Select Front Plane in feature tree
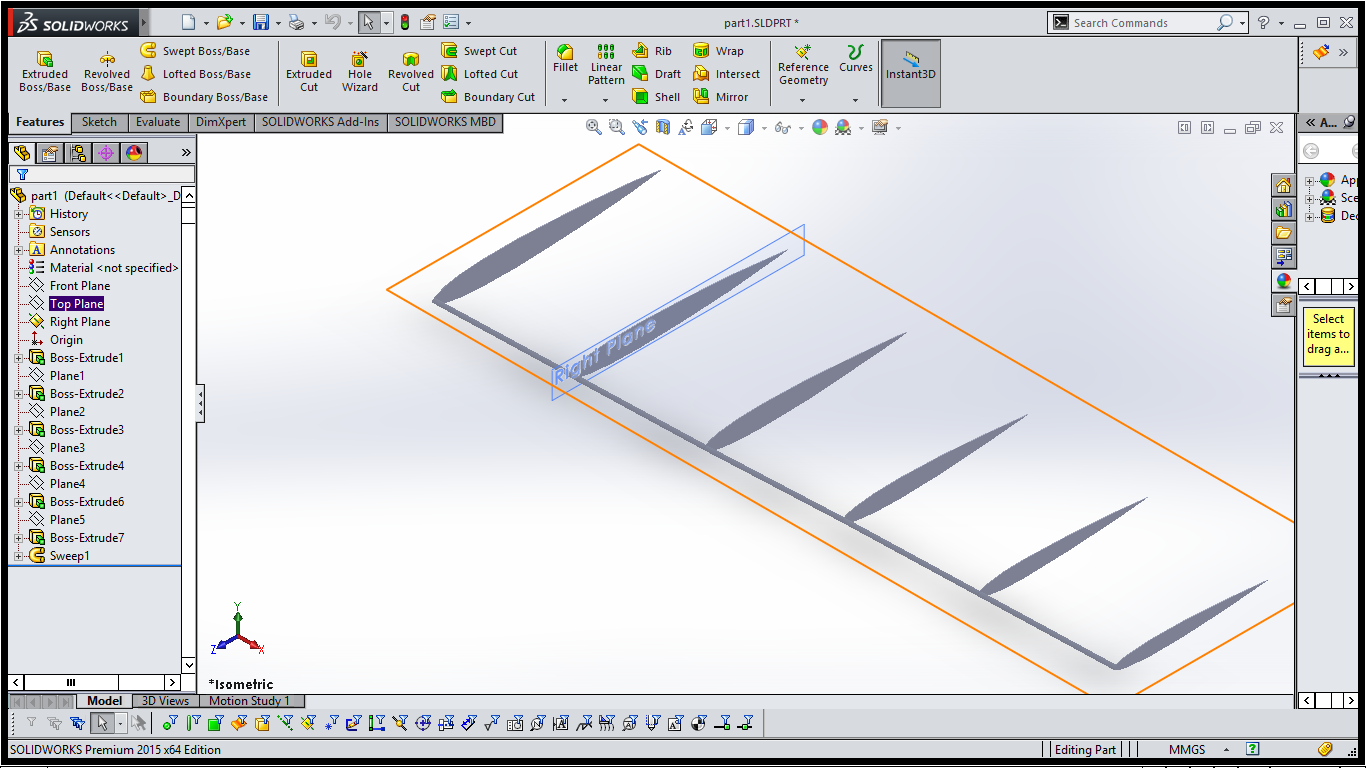The image size is (1366, 768). point(80,286)
